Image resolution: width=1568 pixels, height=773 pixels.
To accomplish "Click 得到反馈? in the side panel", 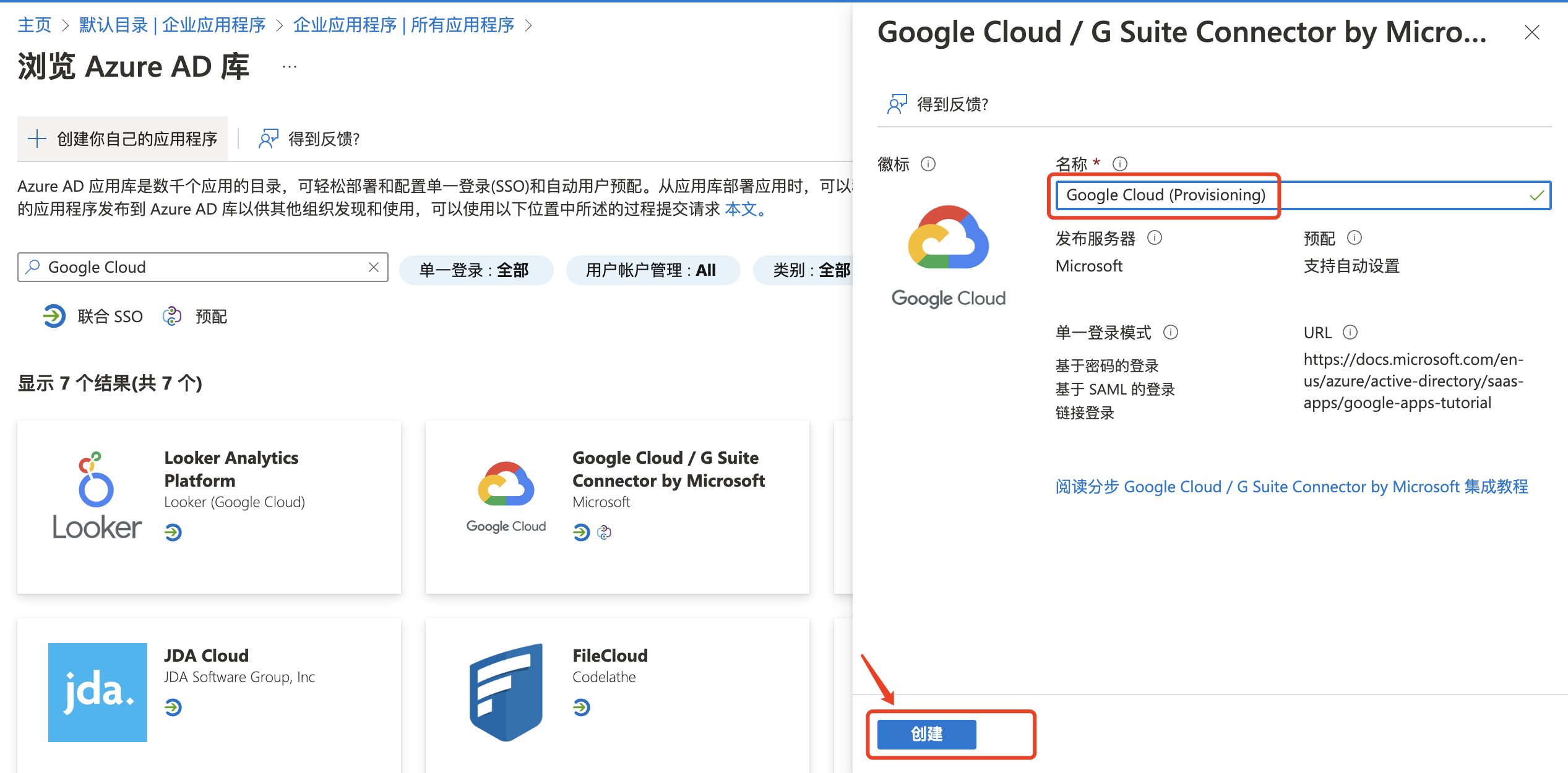I will (x=953, y=104).
